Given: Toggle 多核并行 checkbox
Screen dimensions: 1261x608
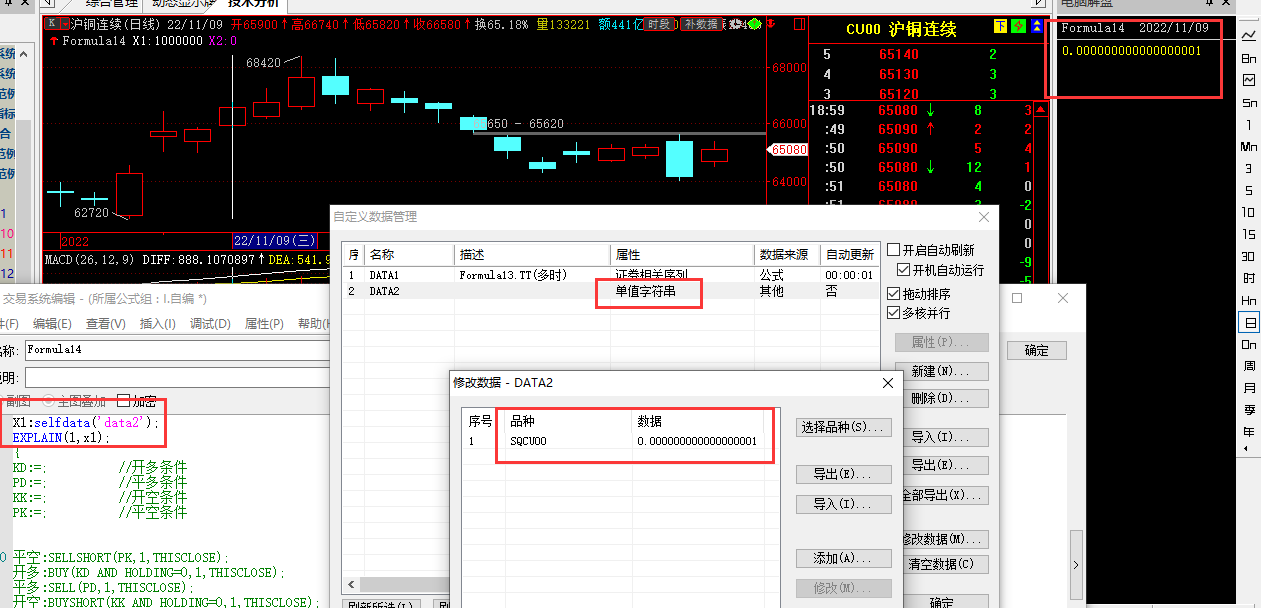Looking at the screenshot, I should coord(894,313).
